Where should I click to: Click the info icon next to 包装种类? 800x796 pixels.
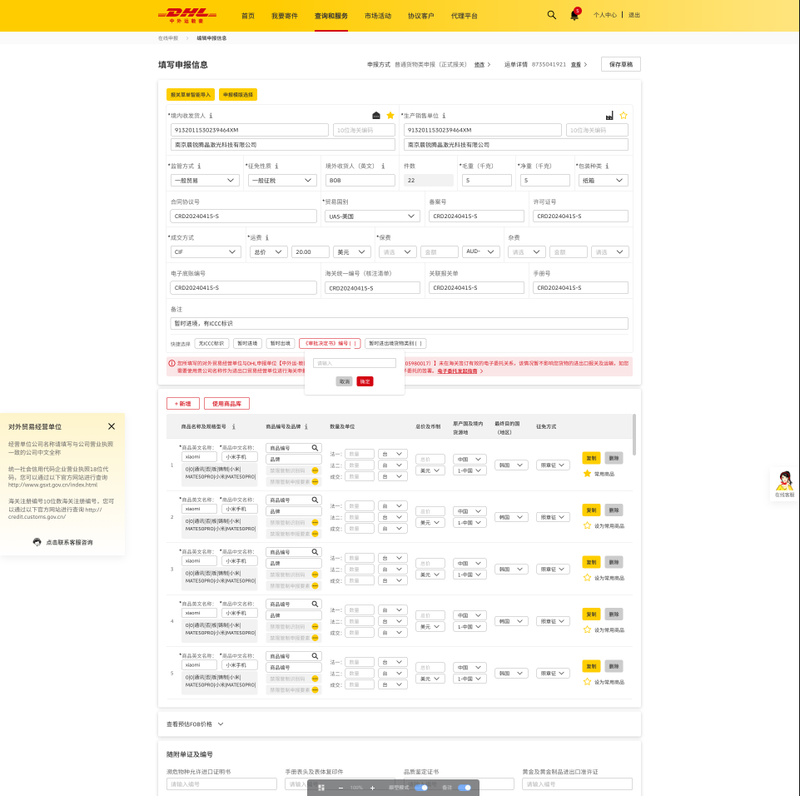607,166
